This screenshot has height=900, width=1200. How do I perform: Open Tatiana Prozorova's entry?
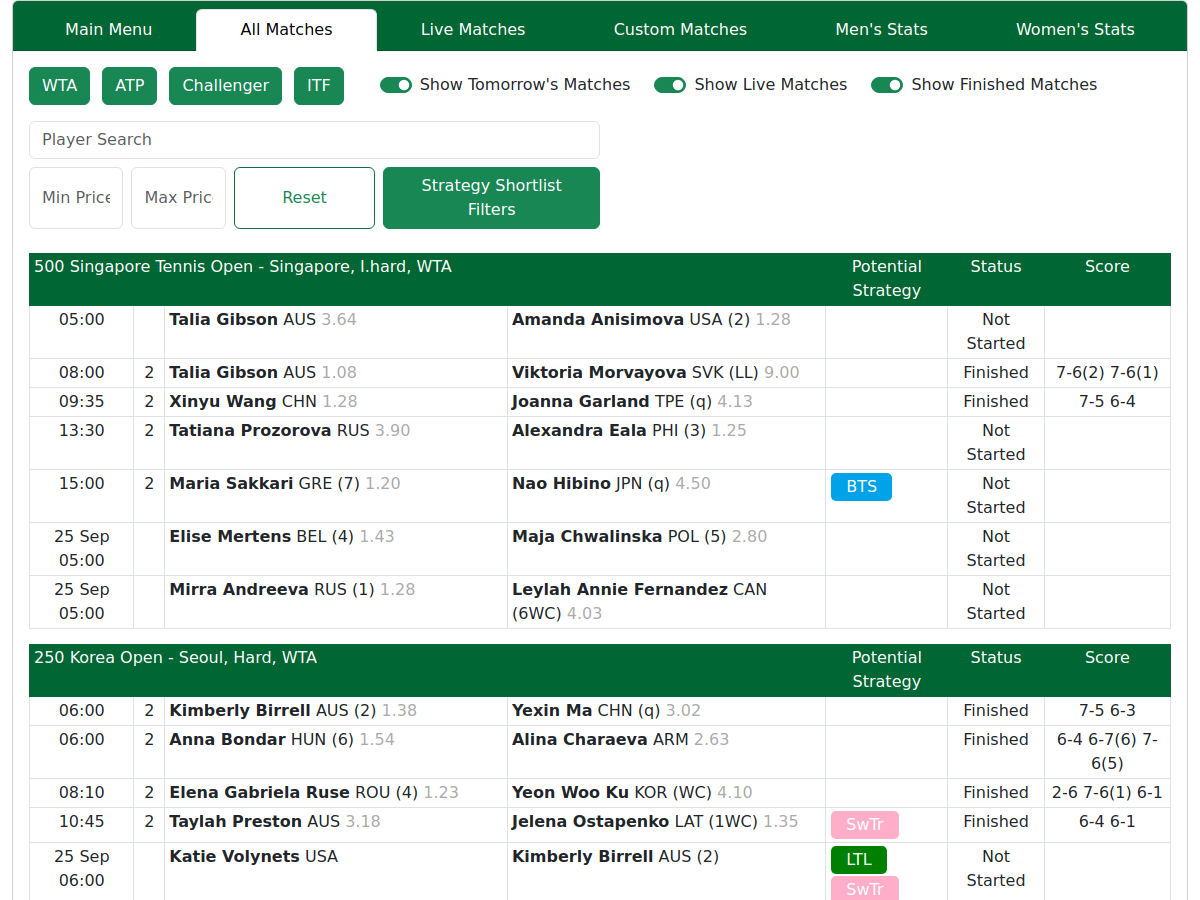coord(250,431)
